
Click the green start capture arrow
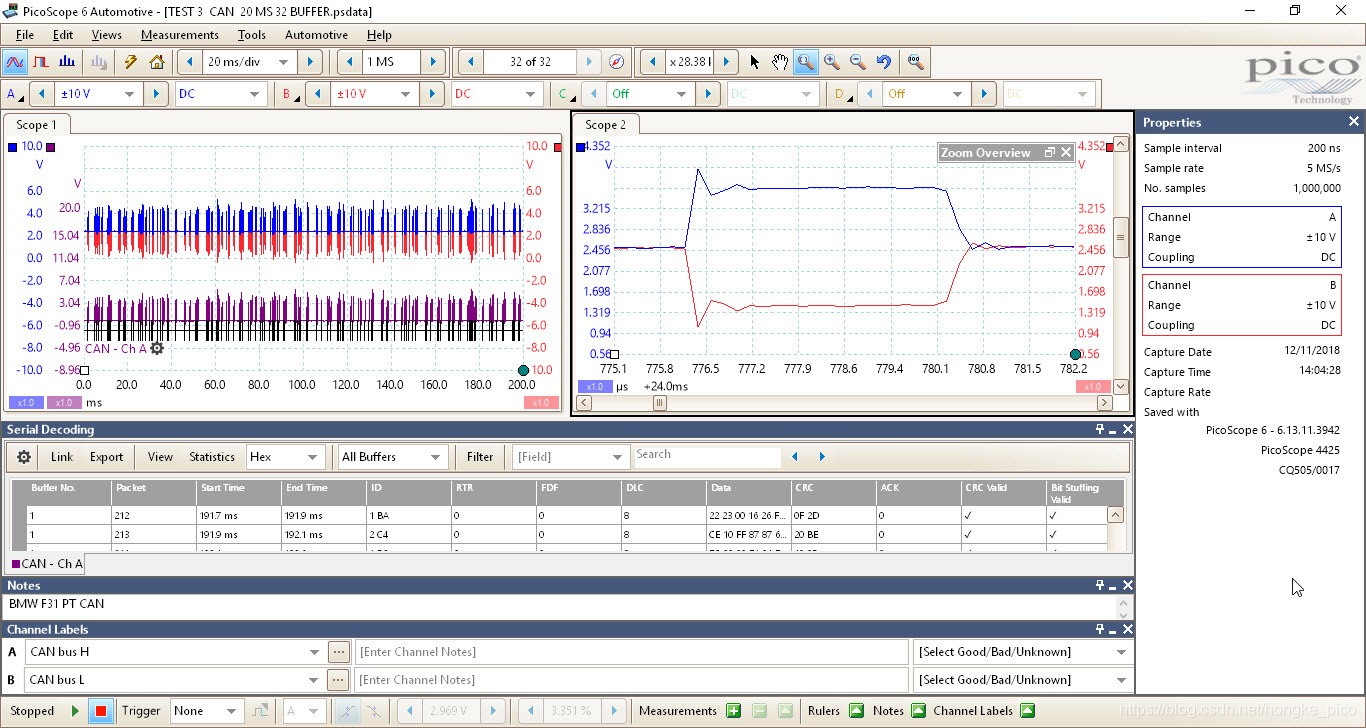[x=75, y=711]
